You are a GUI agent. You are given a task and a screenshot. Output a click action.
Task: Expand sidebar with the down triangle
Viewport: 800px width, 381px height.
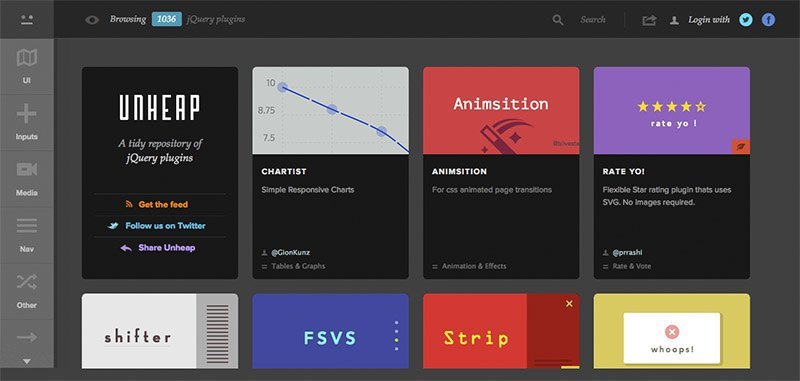[x=27, y=361]
